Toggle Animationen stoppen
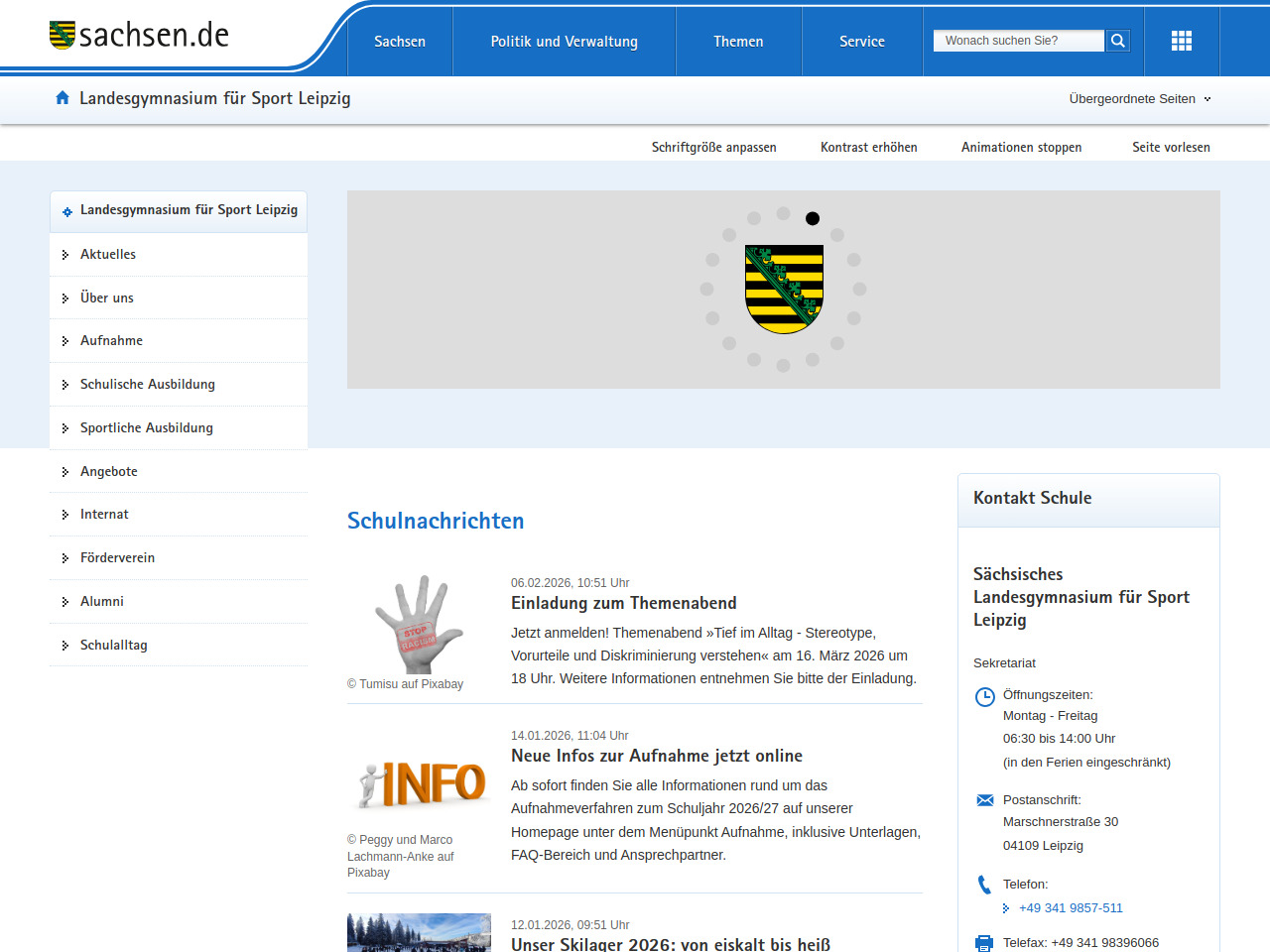The image size is (1270, 952). (1021, 148)
